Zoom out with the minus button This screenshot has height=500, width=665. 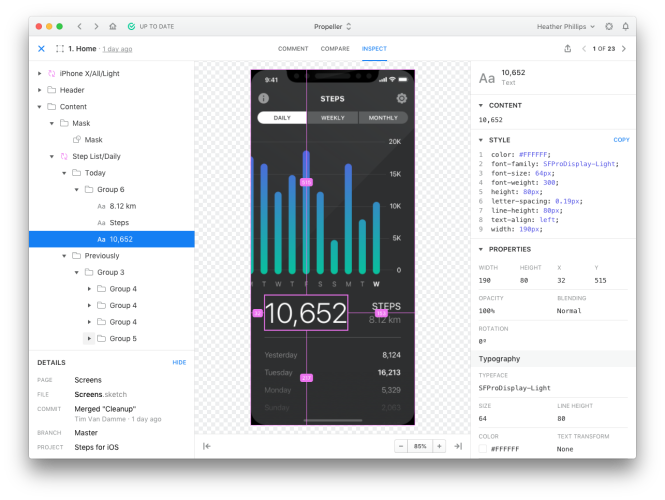tap(401, 446)
